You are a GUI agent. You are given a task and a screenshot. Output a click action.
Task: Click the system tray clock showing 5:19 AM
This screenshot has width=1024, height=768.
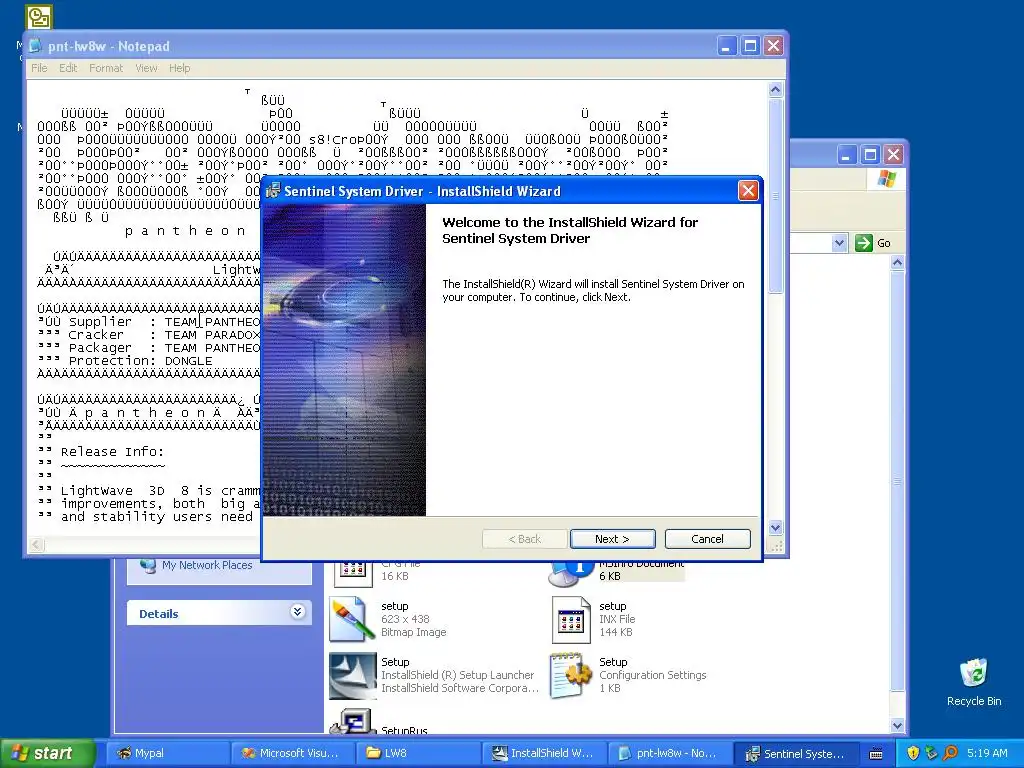click(987, 753)
